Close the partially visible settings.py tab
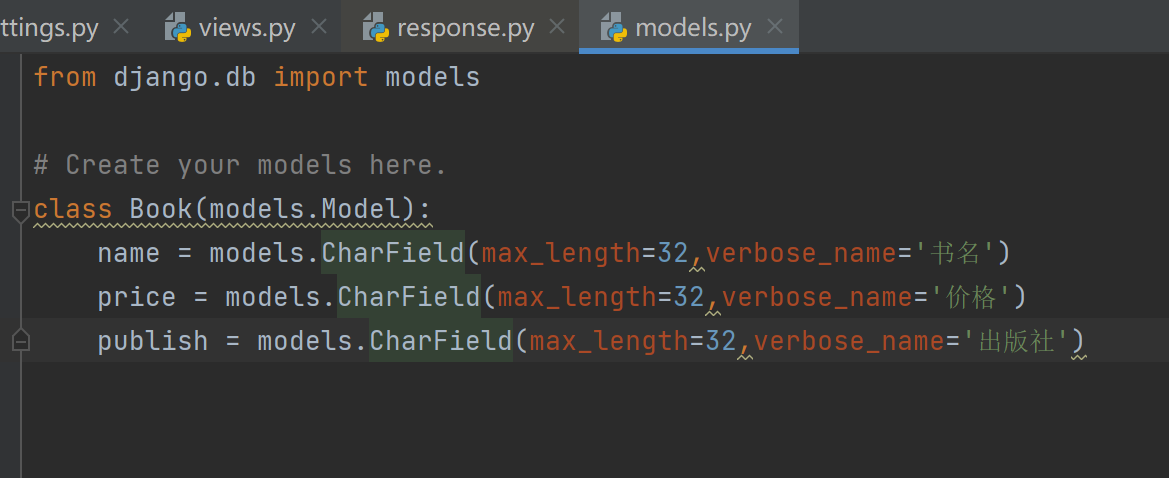Image resolution: width=1169 pixels, height=478 pixels. (x=121, y=27)
